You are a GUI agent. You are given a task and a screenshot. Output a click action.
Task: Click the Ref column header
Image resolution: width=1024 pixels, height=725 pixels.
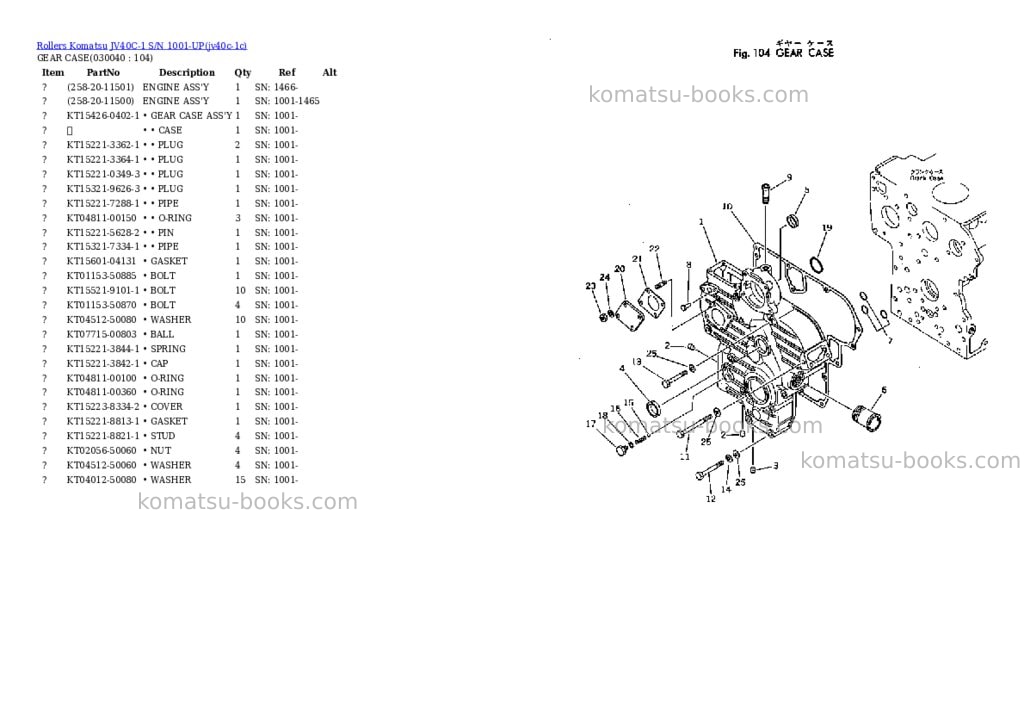tap(287, 72)
